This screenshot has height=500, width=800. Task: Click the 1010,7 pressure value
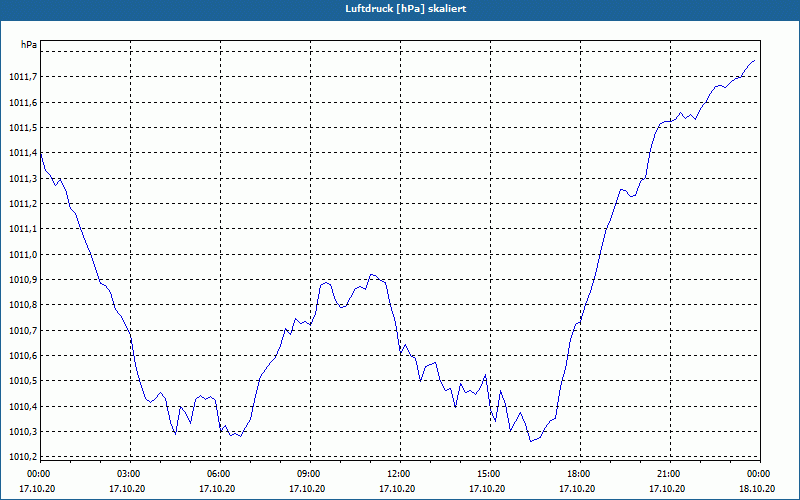[x=23, y=331]
